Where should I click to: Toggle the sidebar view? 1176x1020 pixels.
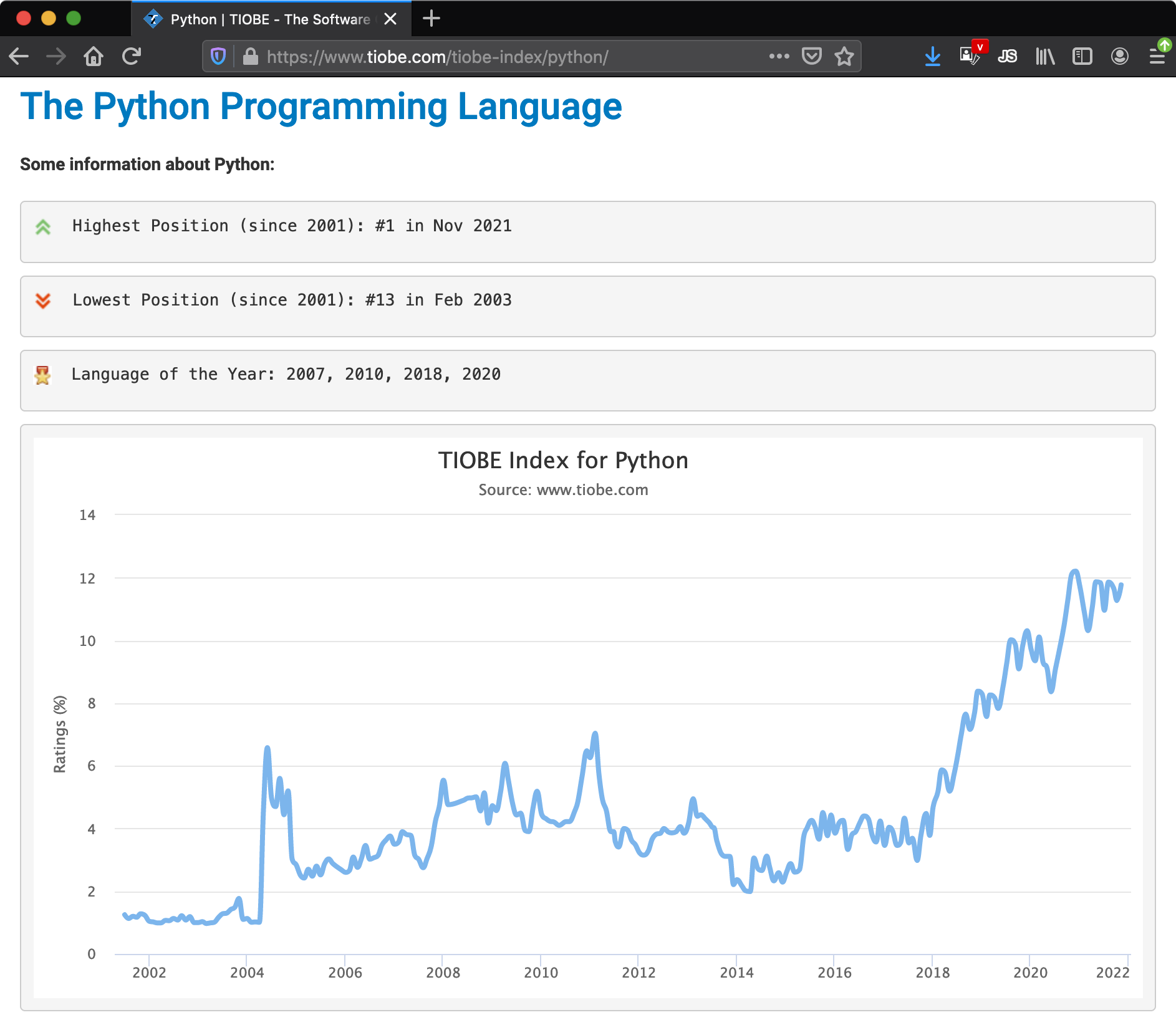pyautogui.click(x=1082, y=57)
